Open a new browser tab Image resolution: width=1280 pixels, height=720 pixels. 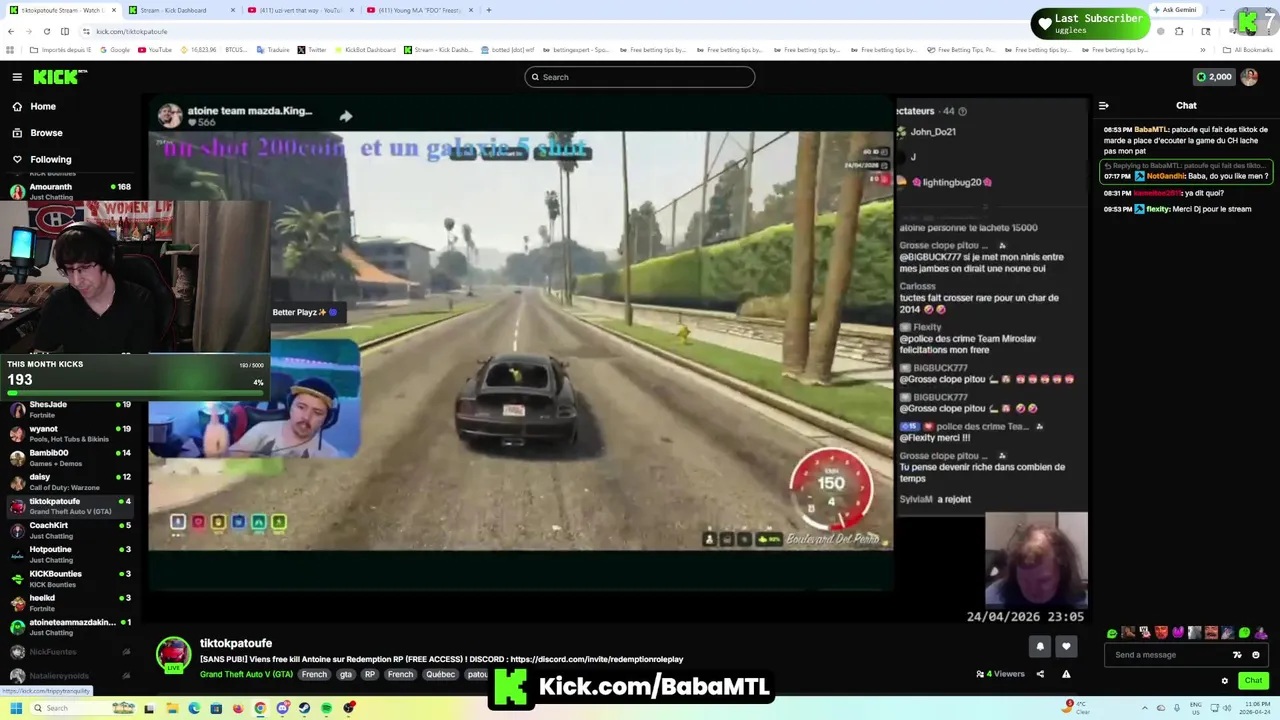(x=488, y=10)
